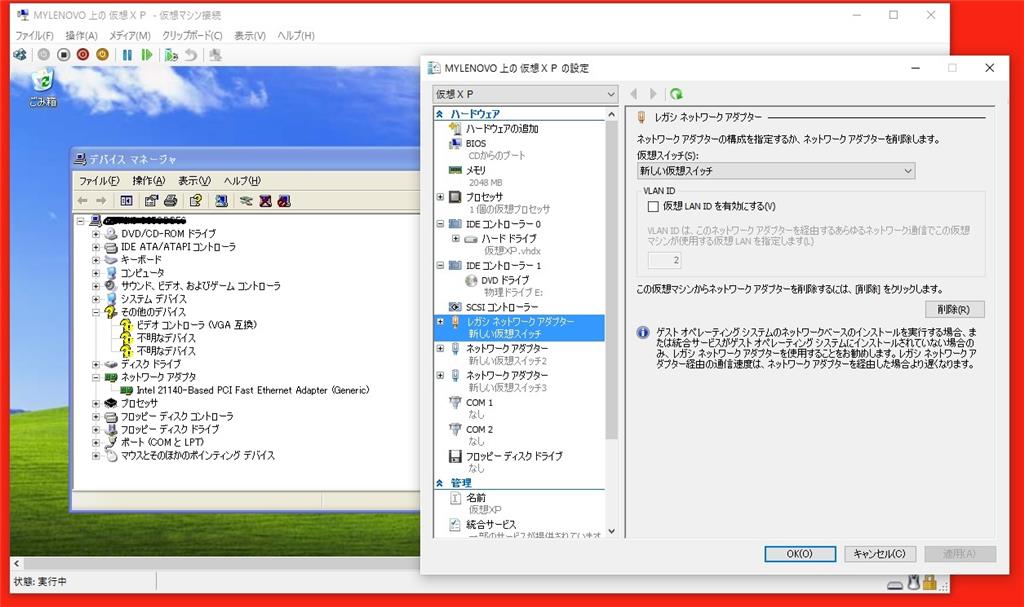This screenshot has height=607, width=1024.
Task: Click the forward arrow in the settings dialog
Action: click(652, 94)
